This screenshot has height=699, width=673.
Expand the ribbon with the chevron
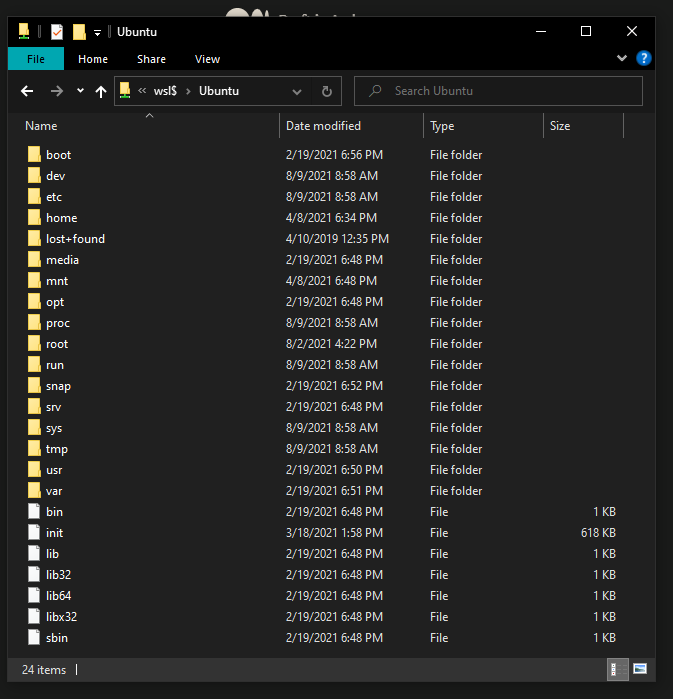point(622,58)
